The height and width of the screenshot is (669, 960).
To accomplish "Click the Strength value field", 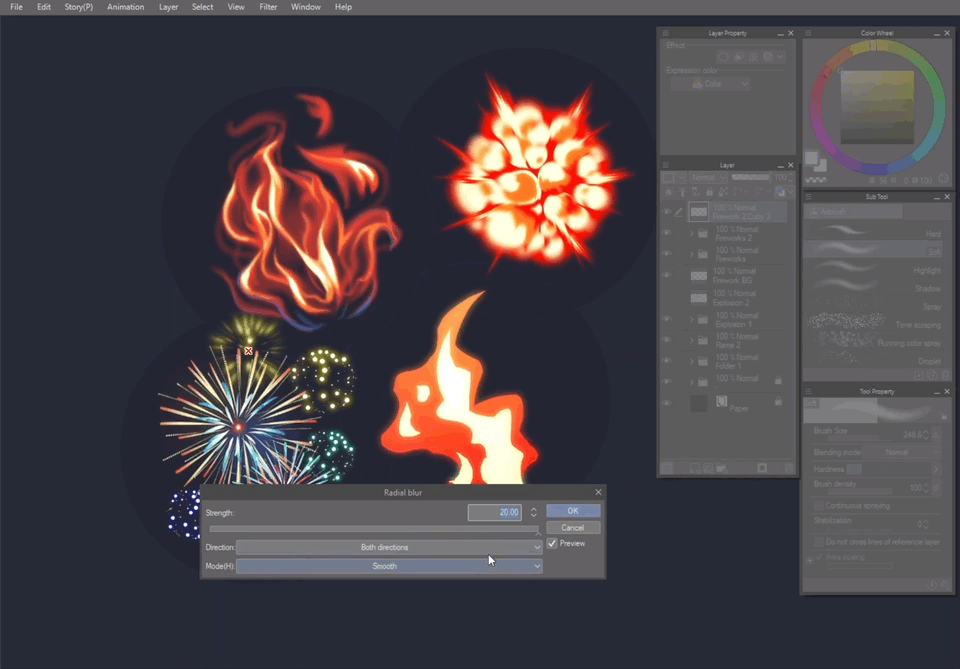I will [495, 512].
